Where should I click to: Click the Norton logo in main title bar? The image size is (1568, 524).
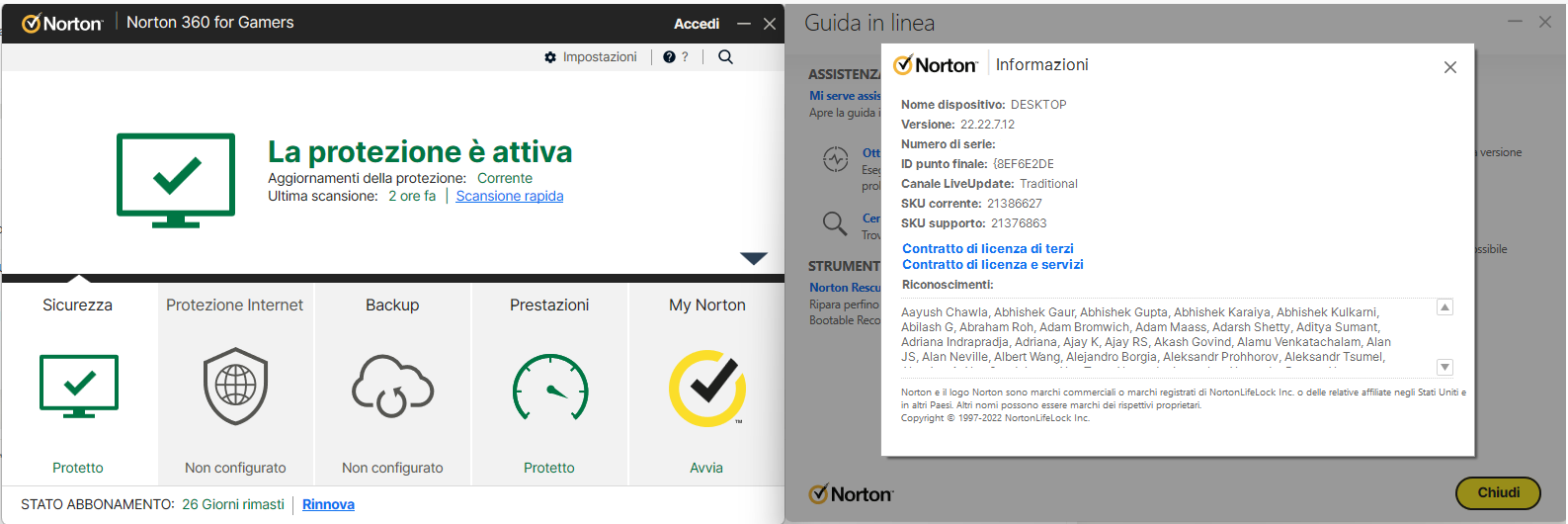[x=62, y=23]
